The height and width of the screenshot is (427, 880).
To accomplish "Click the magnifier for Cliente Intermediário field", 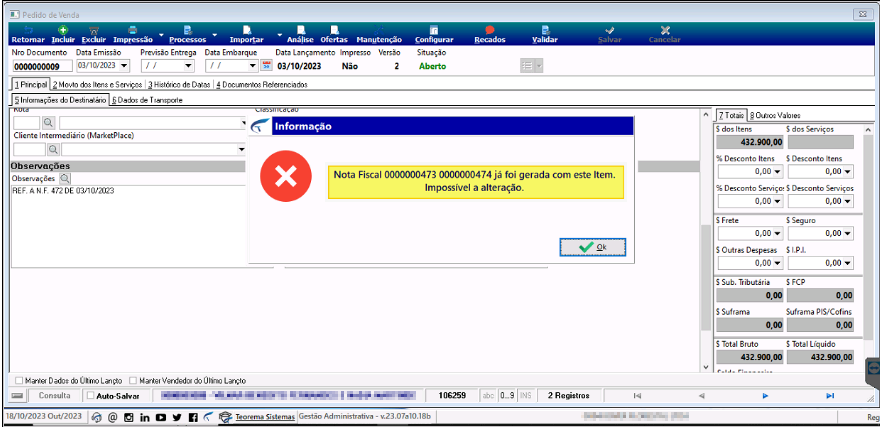I will tap(53, 149).
